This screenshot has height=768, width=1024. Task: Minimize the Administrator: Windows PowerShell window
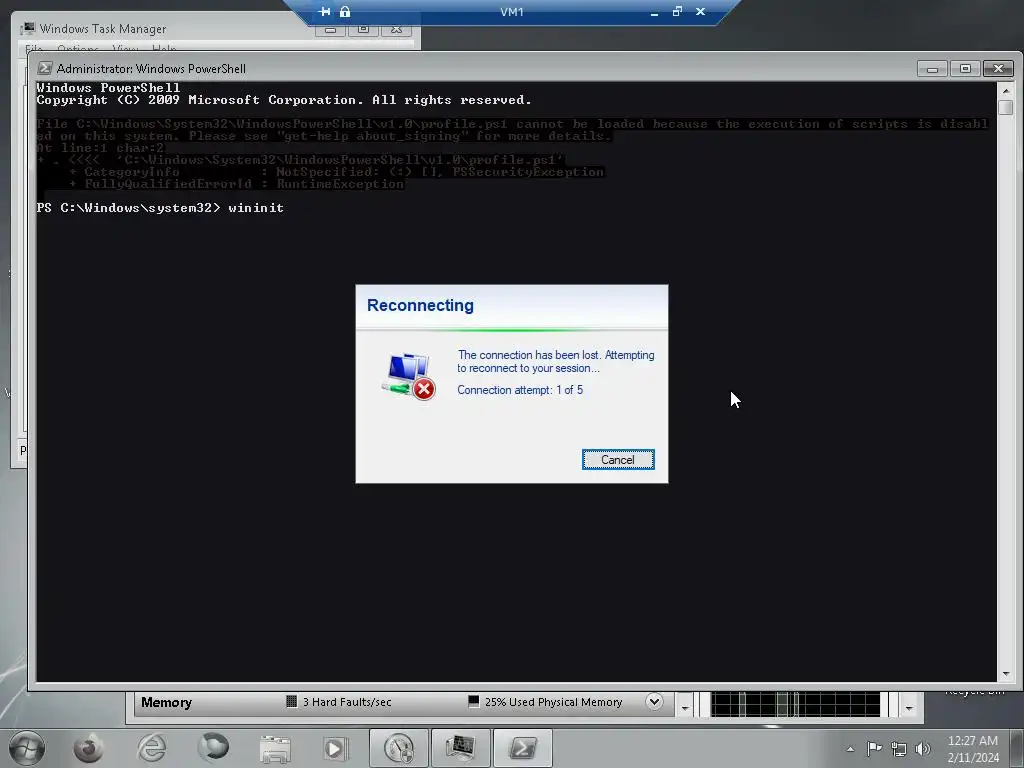click(932, 69)
